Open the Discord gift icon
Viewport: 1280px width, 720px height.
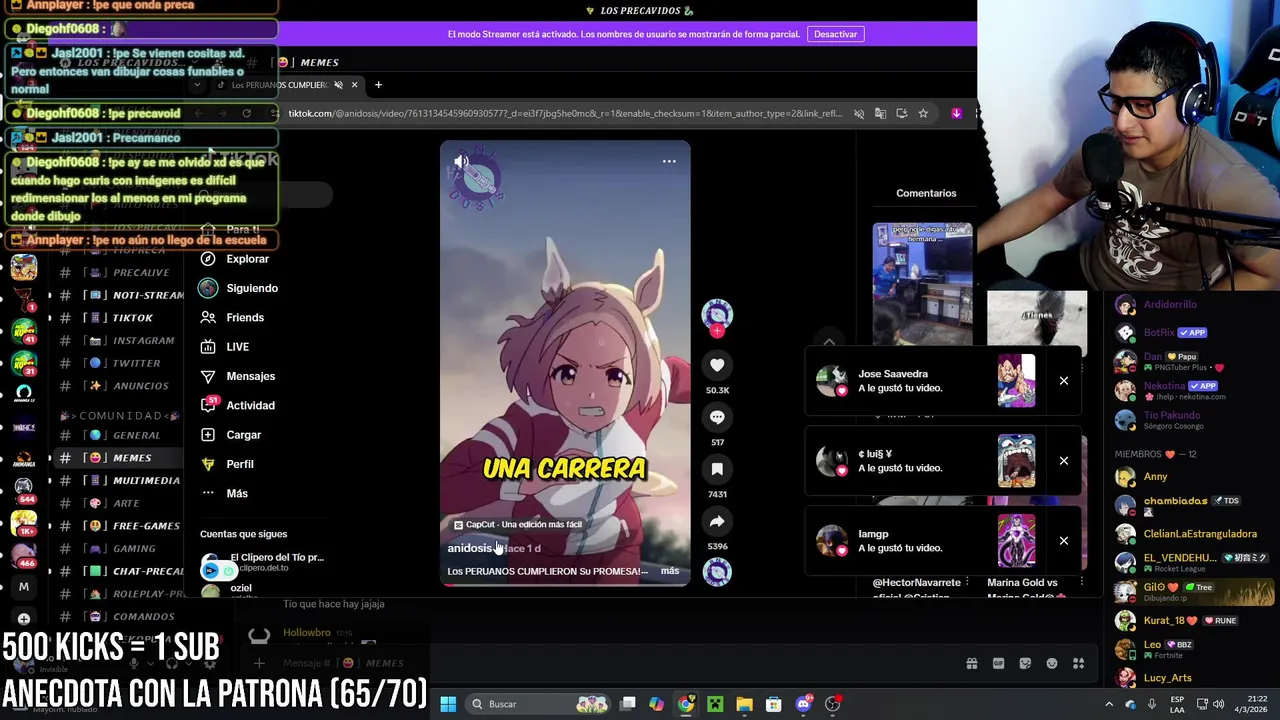click(971, 663)
